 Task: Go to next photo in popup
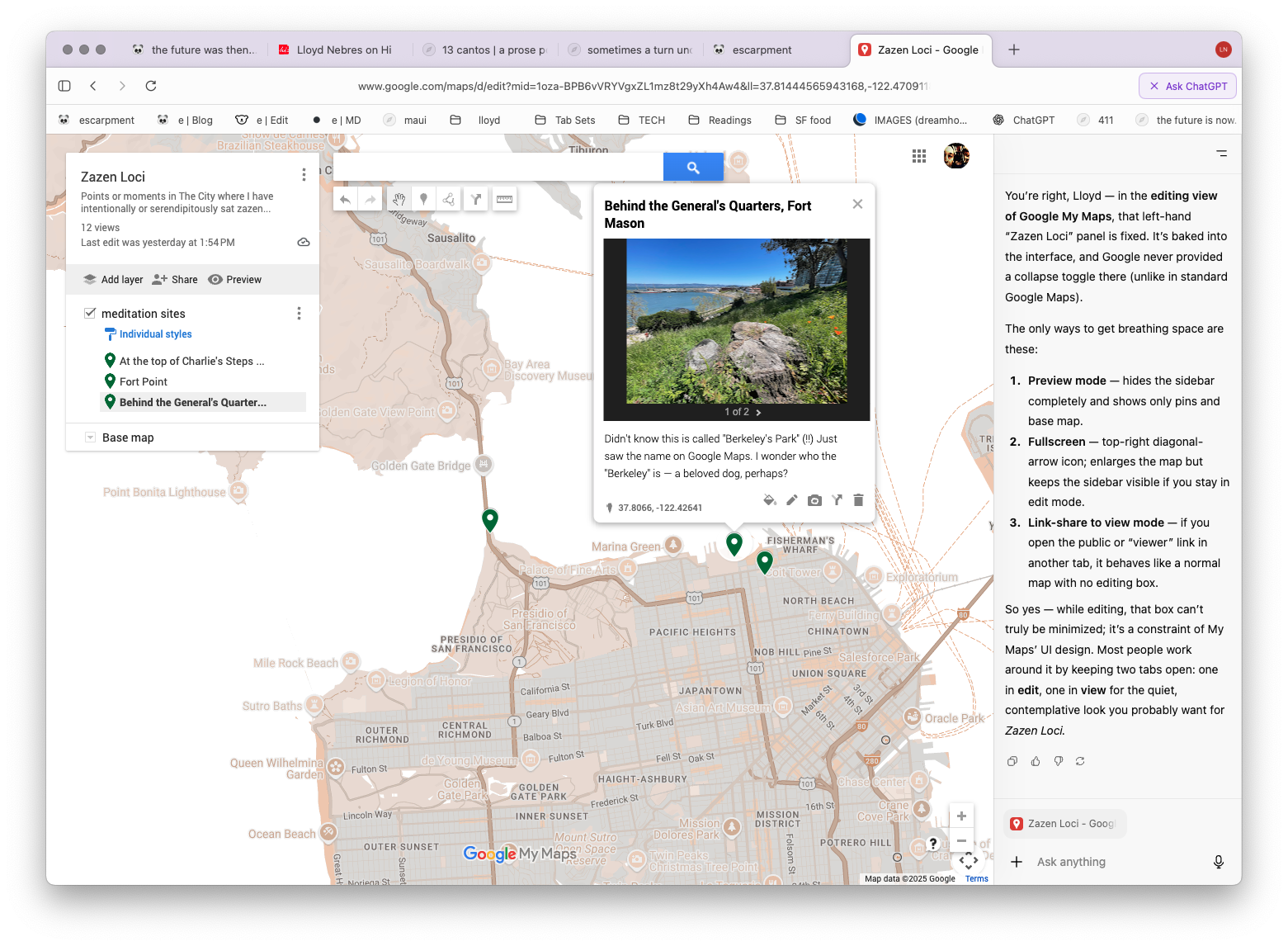click(758, 412)
